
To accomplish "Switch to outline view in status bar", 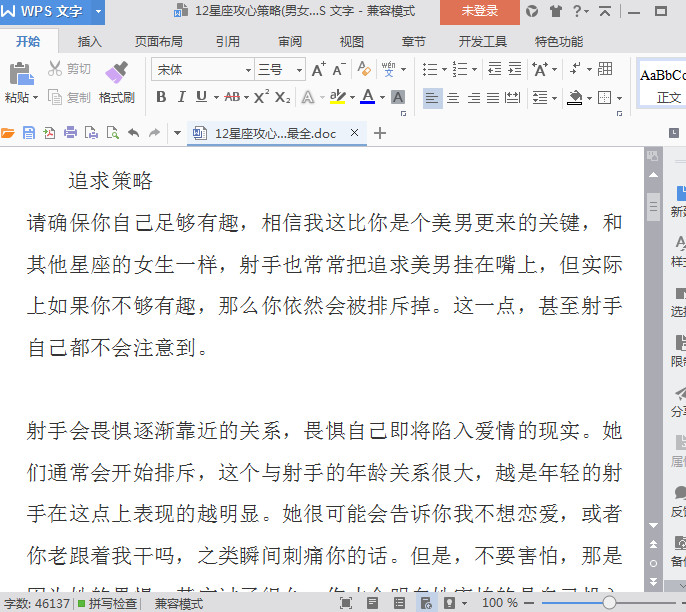I will [399, 603].
